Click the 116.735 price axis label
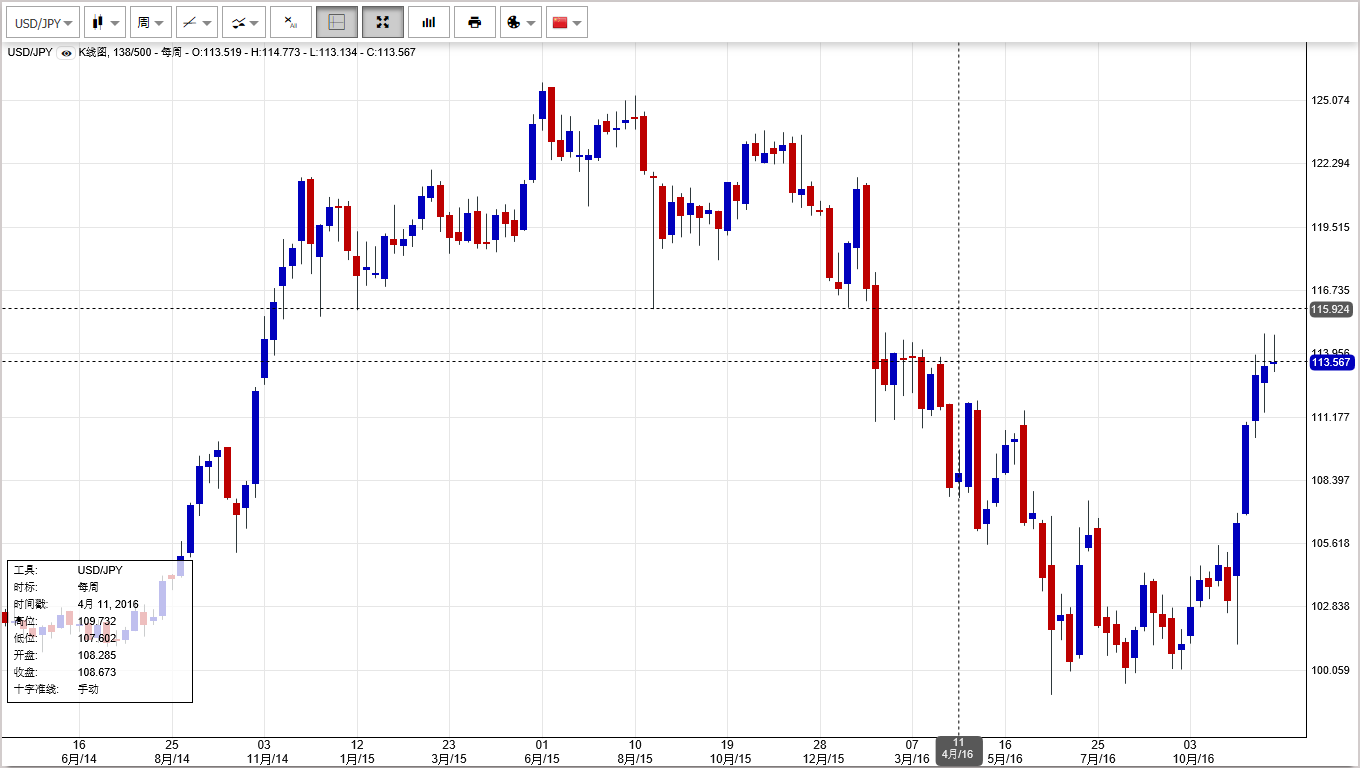The image size is (1360, 768). (1330, 290)
